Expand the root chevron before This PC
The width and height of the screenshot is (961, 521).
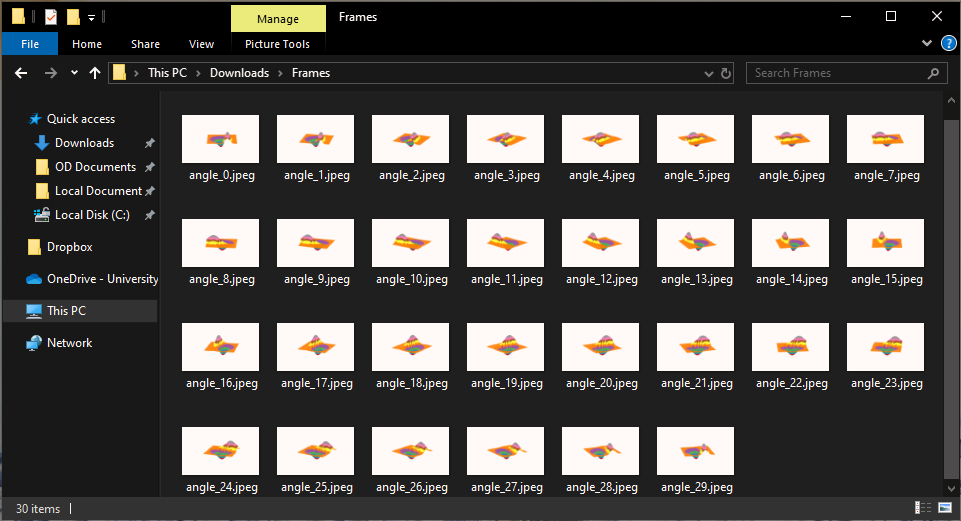(137, 74)
